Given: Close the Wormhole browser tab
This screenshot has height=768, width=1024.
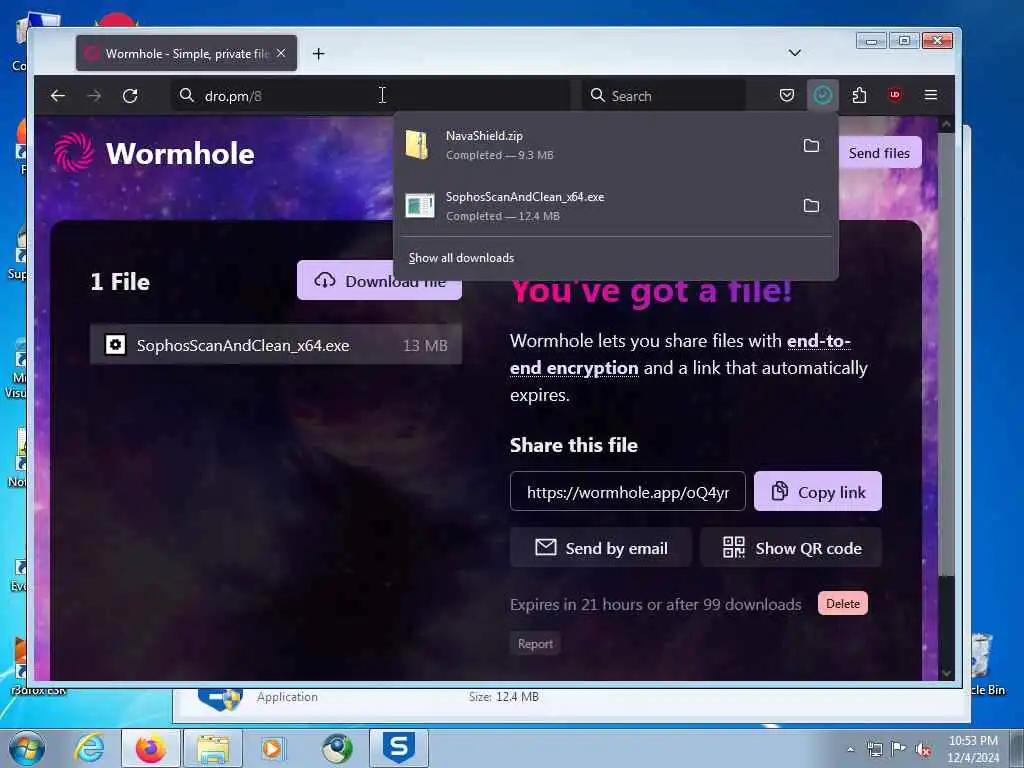Looking at the screenshot, I should pyautogui.click(x=281, y=53).
